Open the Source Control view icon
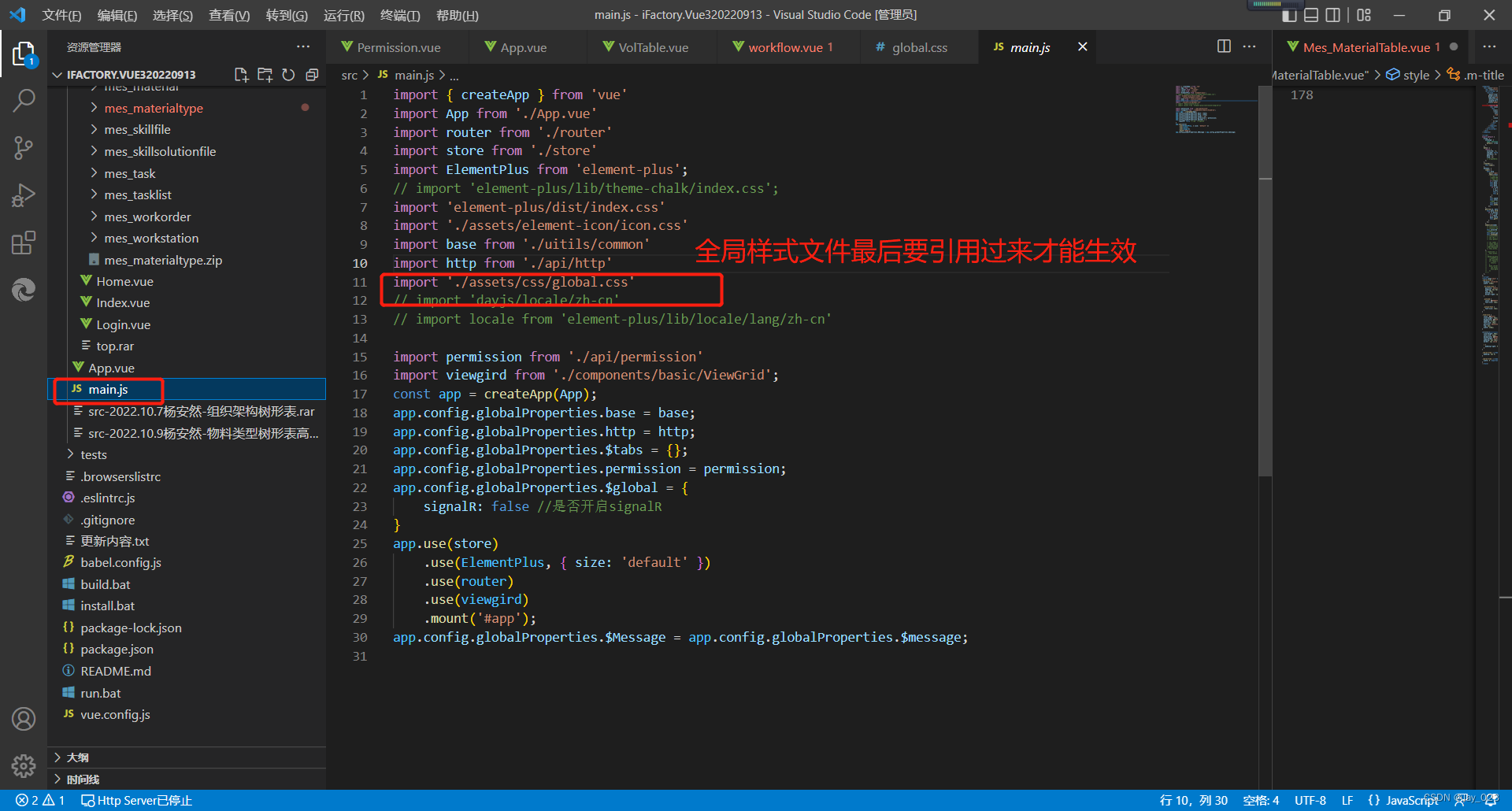The image size is (1512, 811). [x=24, y=148]
